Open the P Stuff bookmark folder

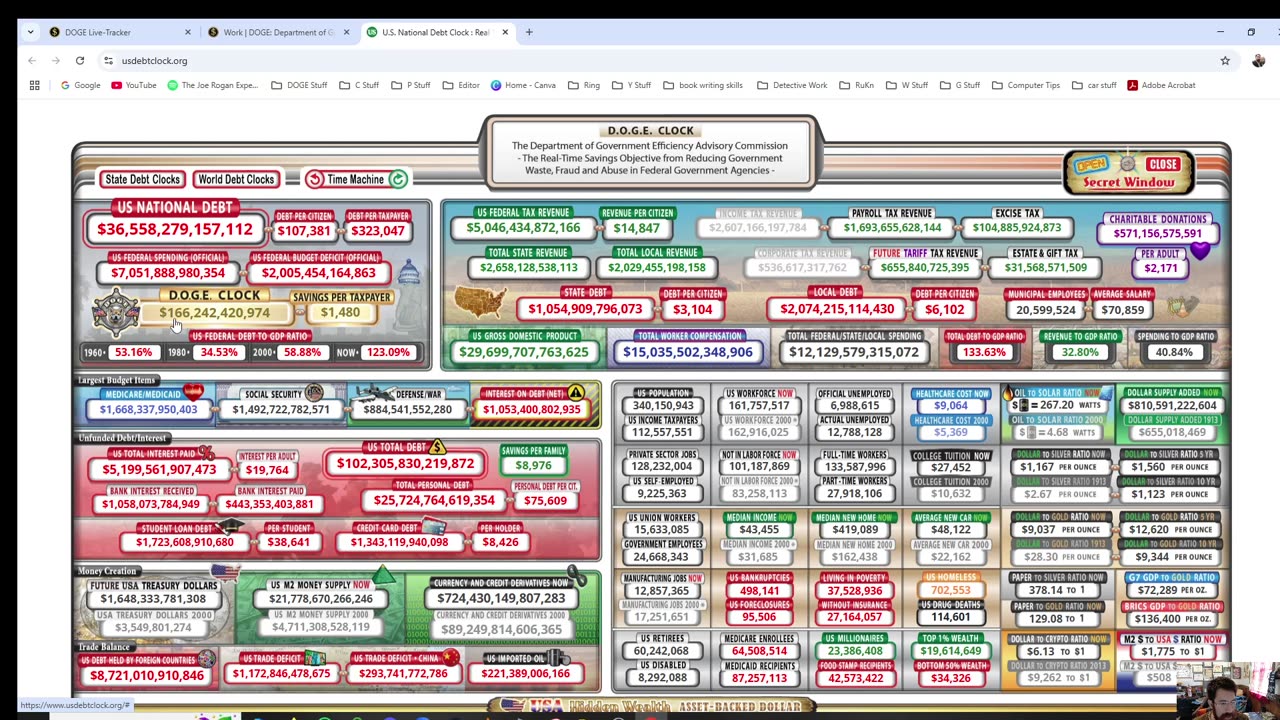(411, 85)
